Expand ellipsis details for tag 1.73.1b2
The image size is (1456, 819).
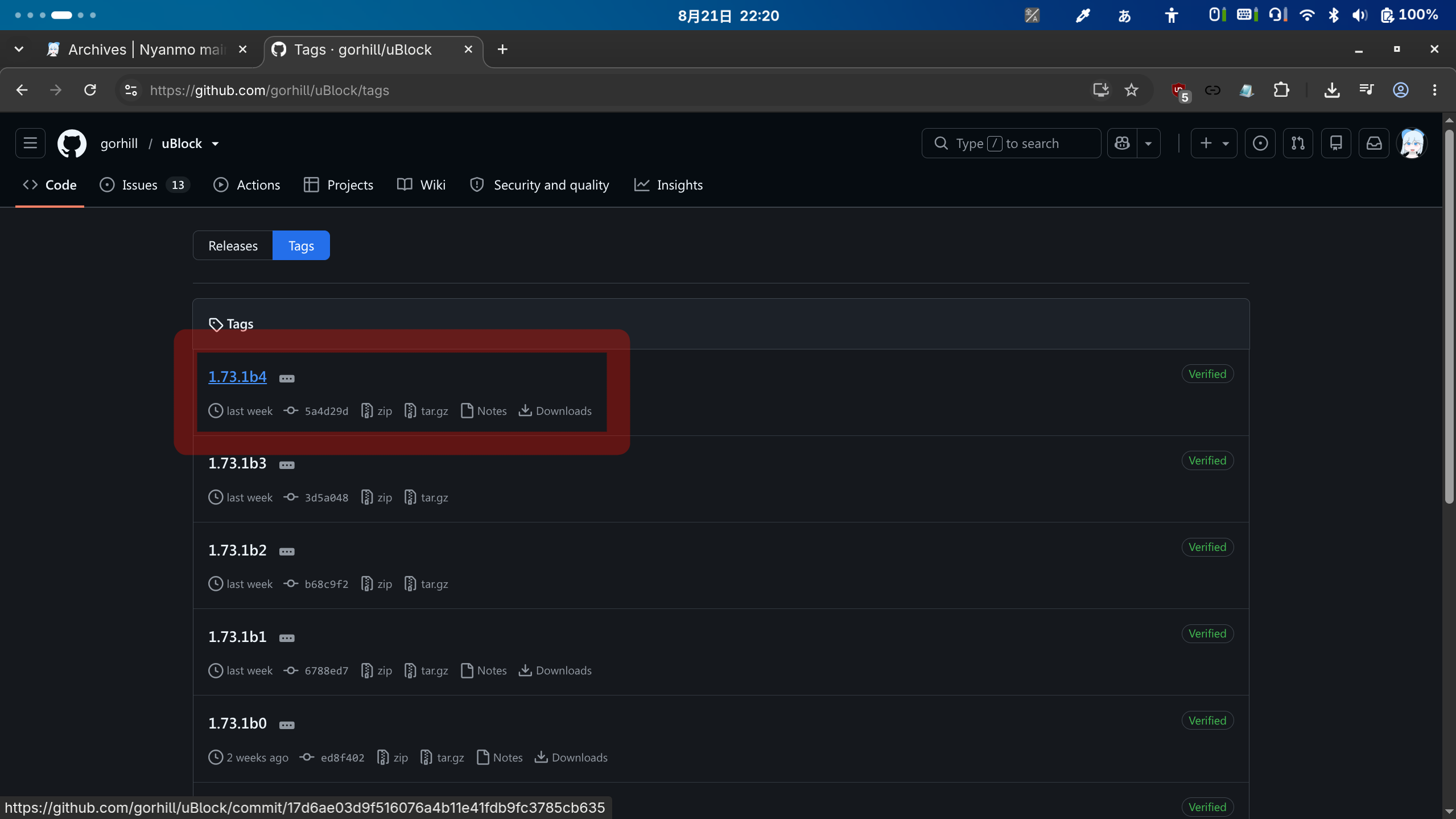pyautogui.click(x=287, y=552)
